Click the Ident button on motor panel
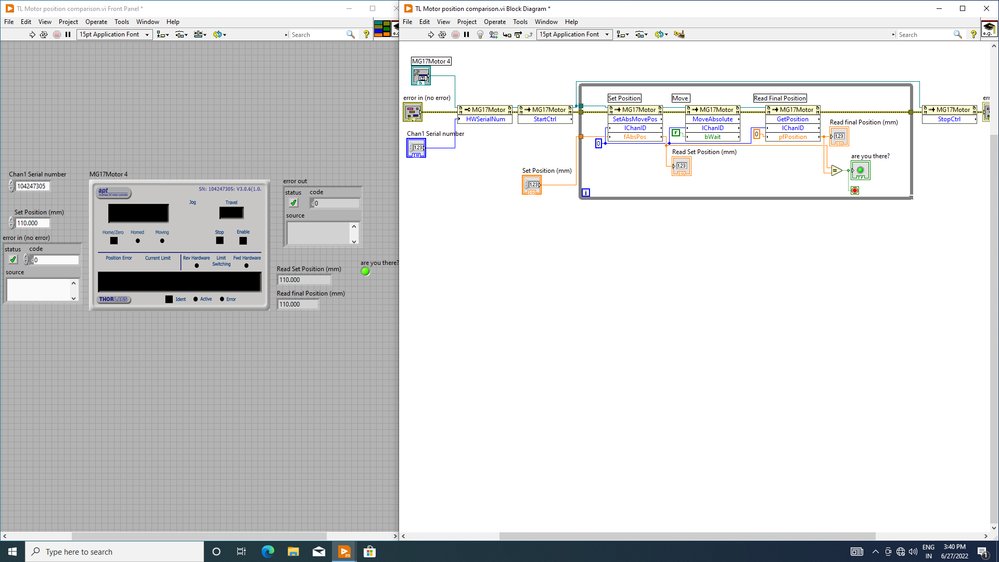 click(x=169, y=299)
